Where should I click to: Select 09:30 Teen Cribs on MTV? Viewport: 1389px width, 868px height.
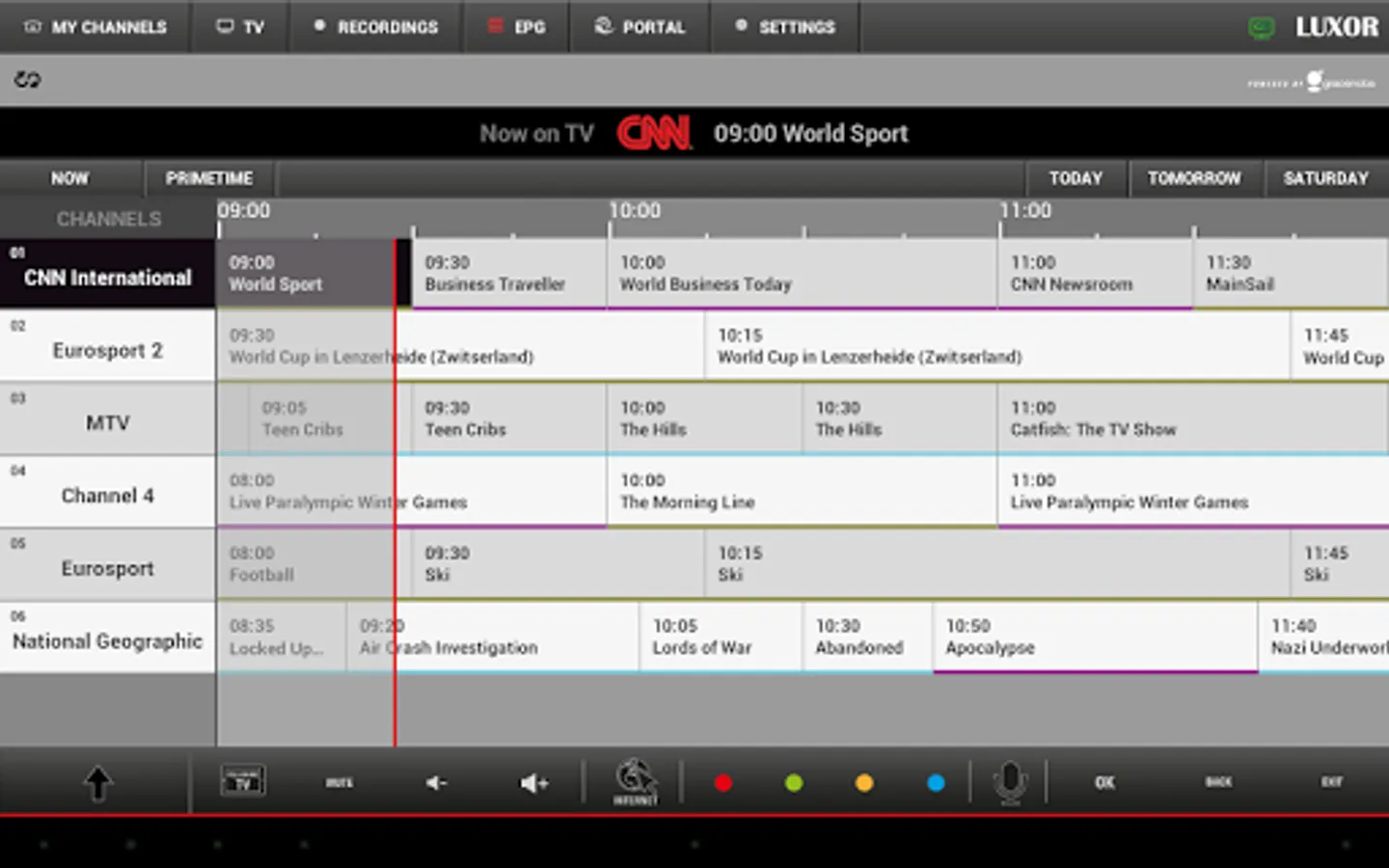pyautogui.click(x=509, y=419)
